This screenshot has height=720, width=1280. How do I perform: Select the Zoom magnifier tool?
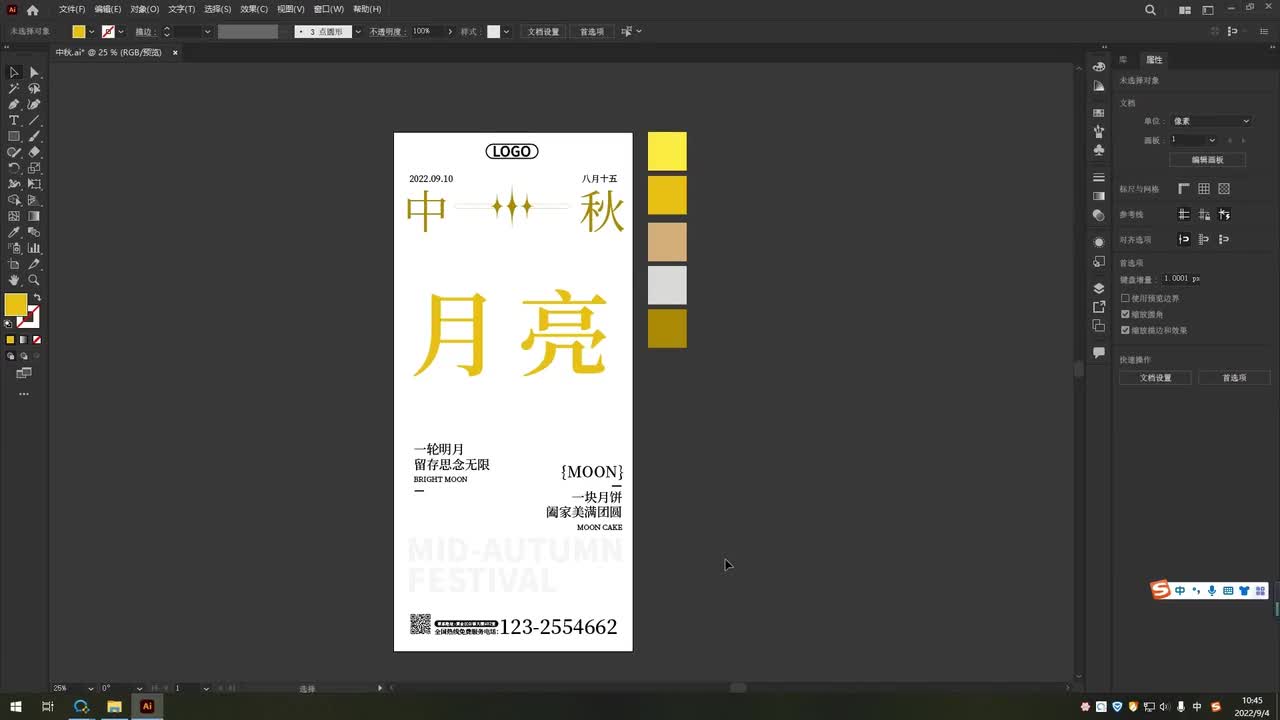34,280
